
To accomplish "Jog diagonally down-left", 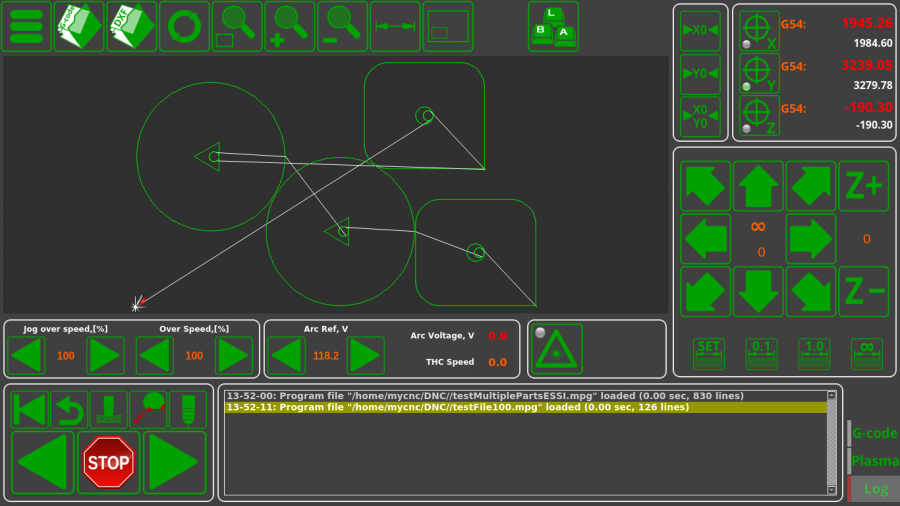I will (705, 291).
